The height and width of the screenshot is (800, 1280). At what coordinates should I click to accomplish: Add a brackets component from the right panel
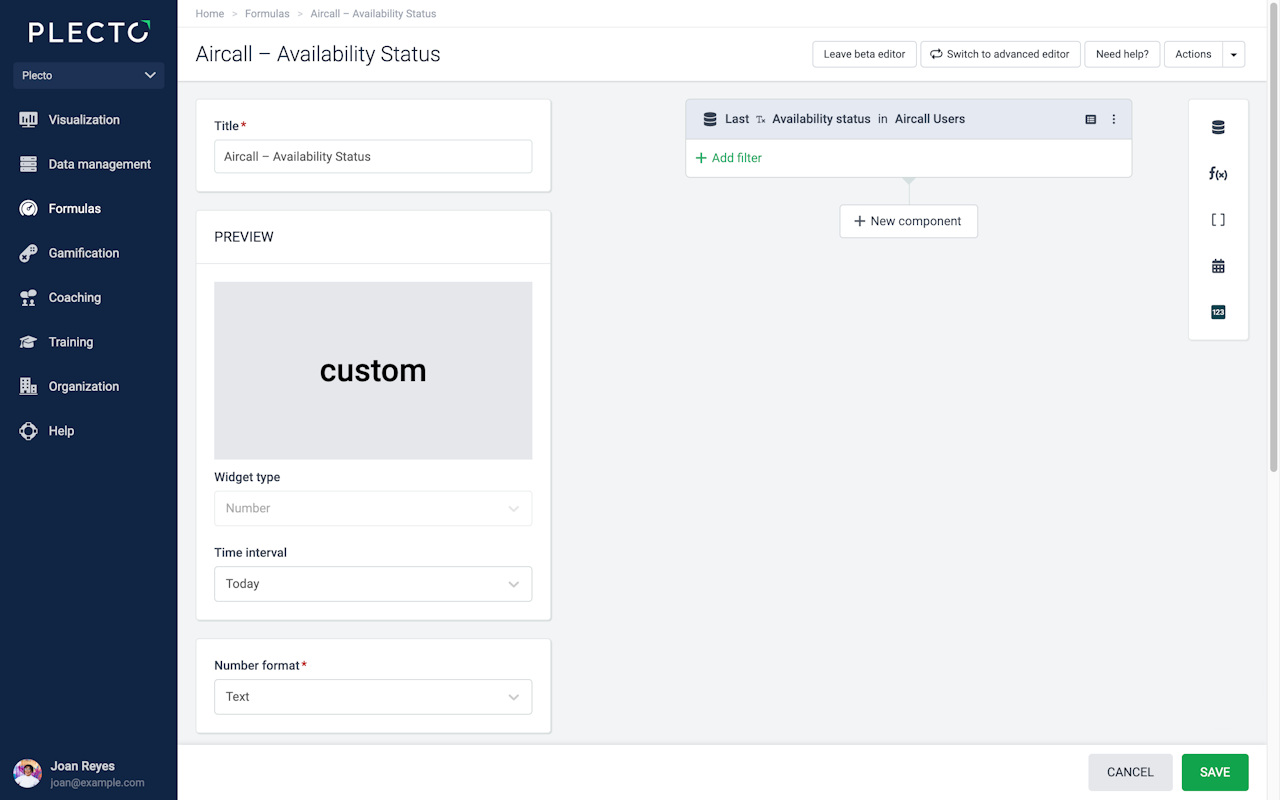[1218, 220]
